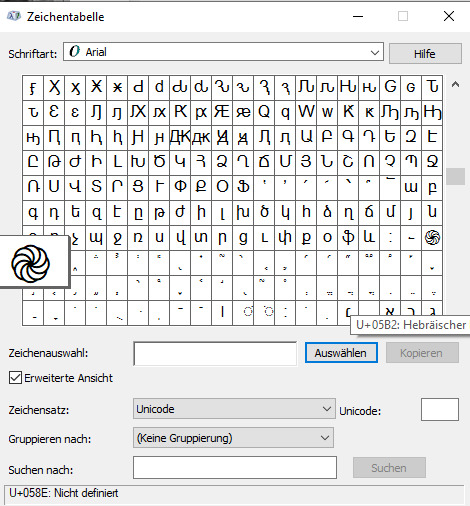Select the Armenian eternity sign cell in grid
Viewport: 470px width, 506px height.
[432, 237]
